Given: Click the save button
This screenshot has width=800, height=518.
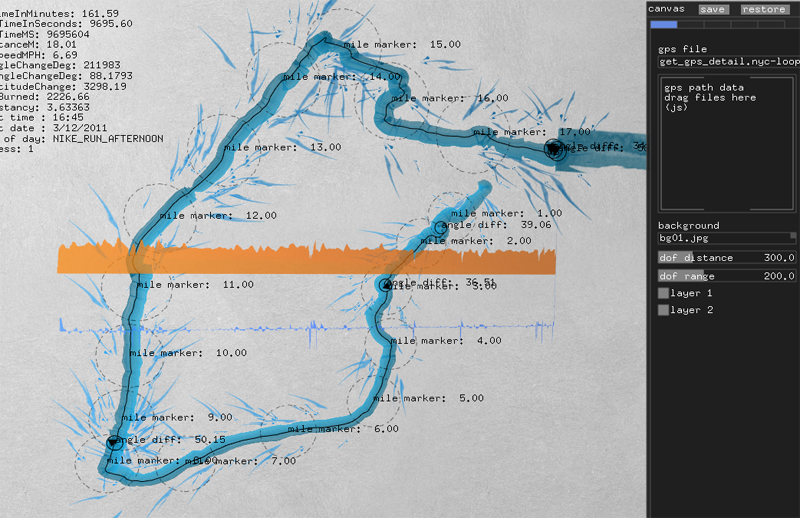Looking at the screenshot, I should tap(713, 9).
